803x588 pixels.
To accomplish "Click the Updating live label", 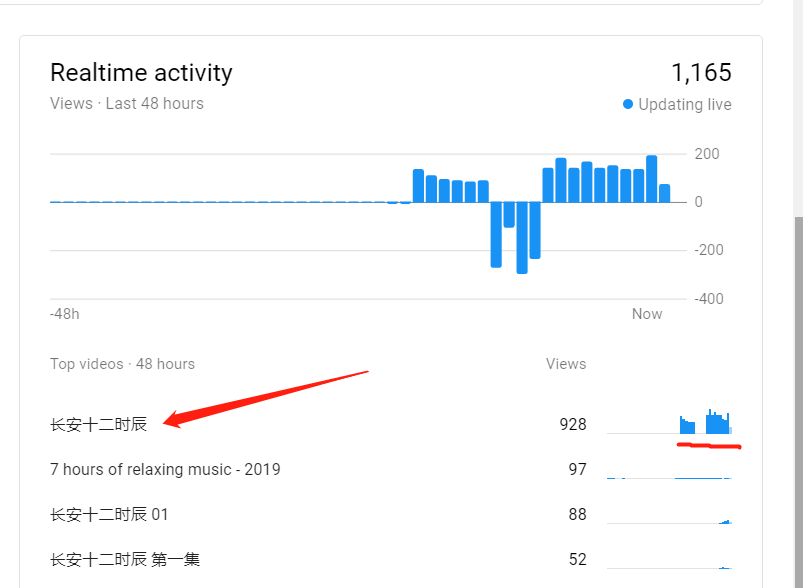I will [685, 104].
